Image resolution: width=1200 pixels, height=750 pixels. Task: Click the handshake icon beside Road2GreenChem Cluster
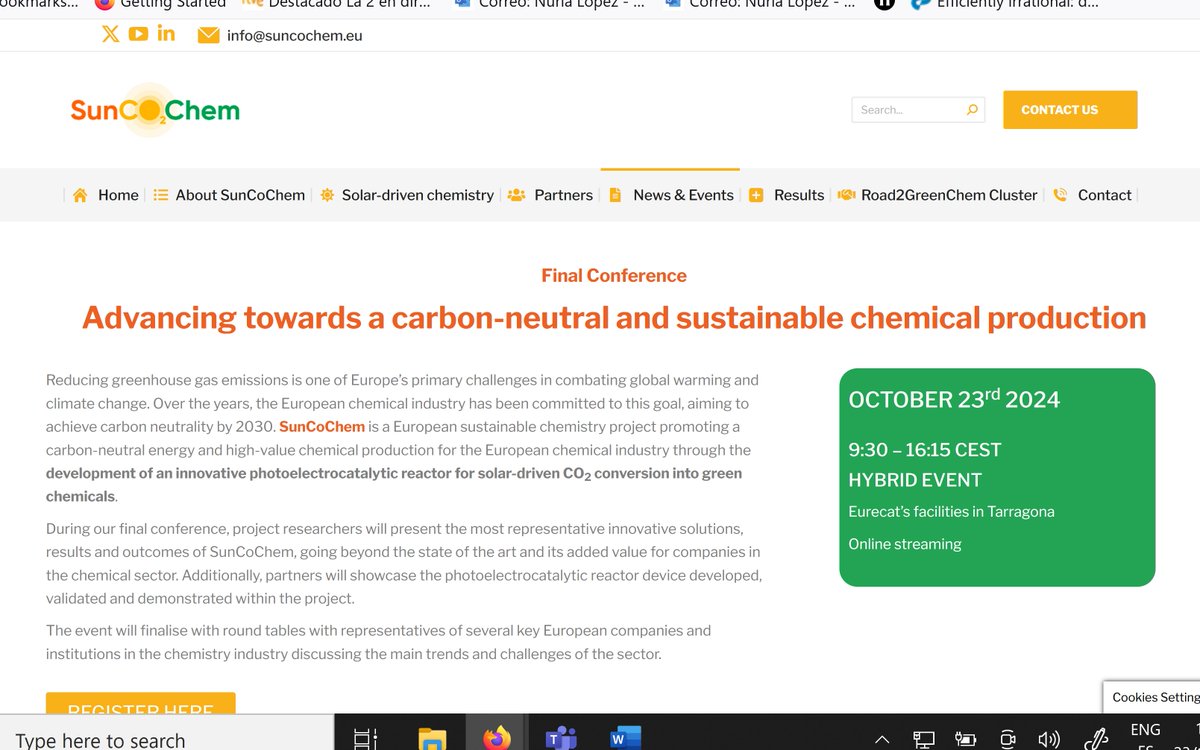tap(846, 195)
